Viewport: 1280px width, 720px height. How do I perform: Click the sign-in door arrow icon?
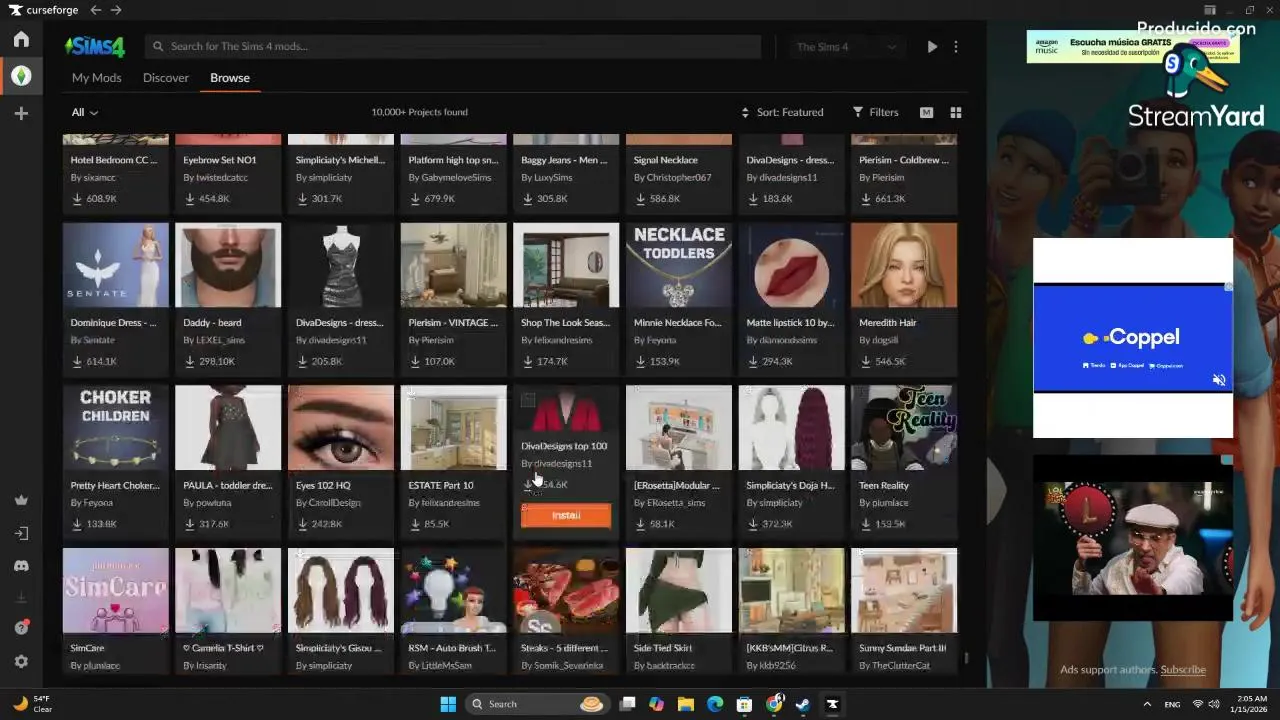(21, 533)
